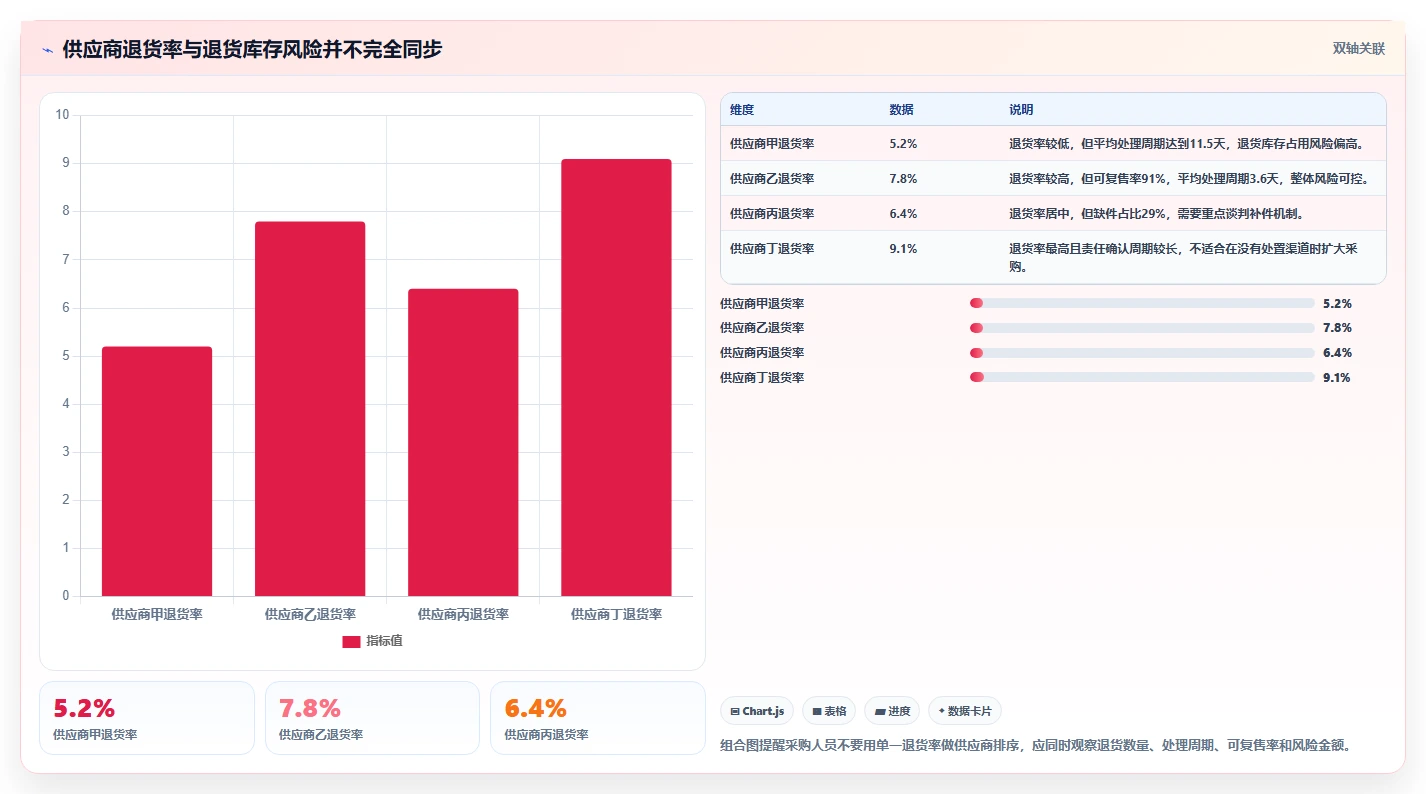Click the 供应商丁退货率 x-axis label
The height and width of the screenshot is (794, 1426).
[616, 614]
